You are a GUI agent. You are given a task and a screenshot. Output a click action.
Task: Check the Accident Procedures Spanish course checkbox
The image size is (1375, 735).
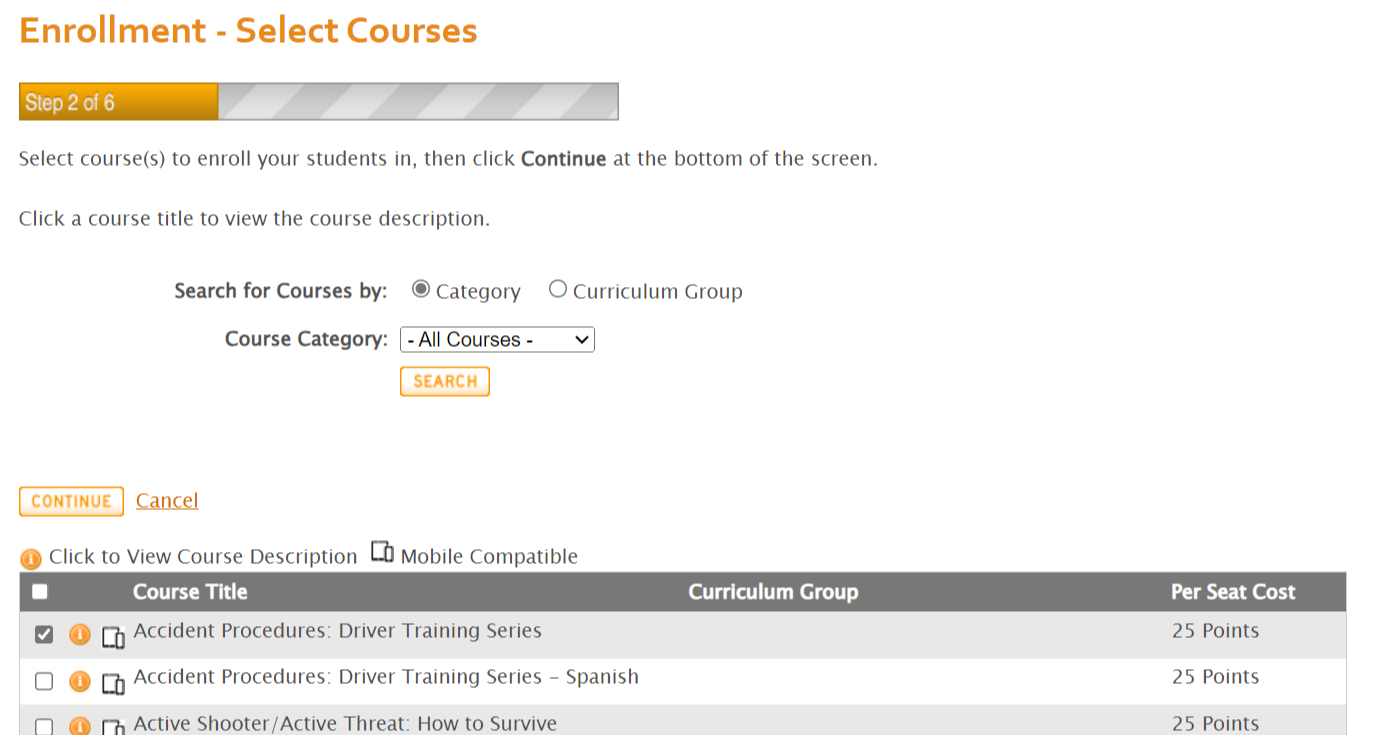(x=44, y=681)
